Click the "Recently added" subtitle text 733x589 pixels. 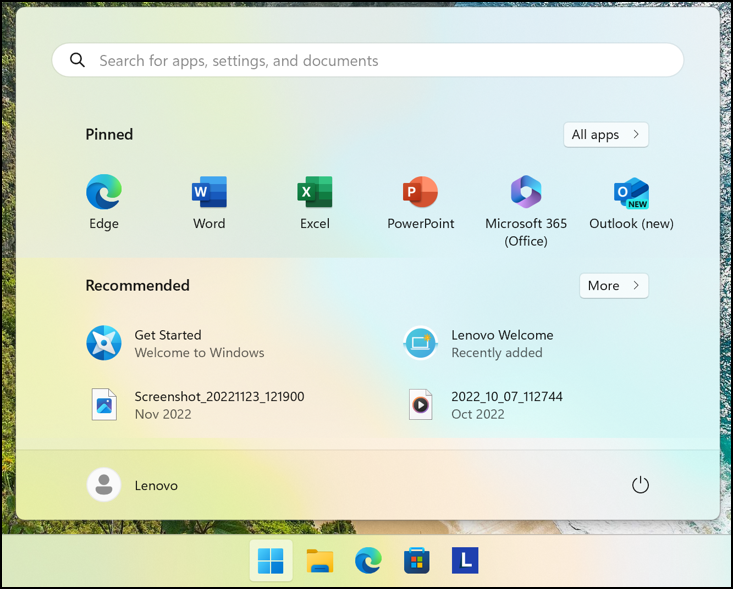496,352
